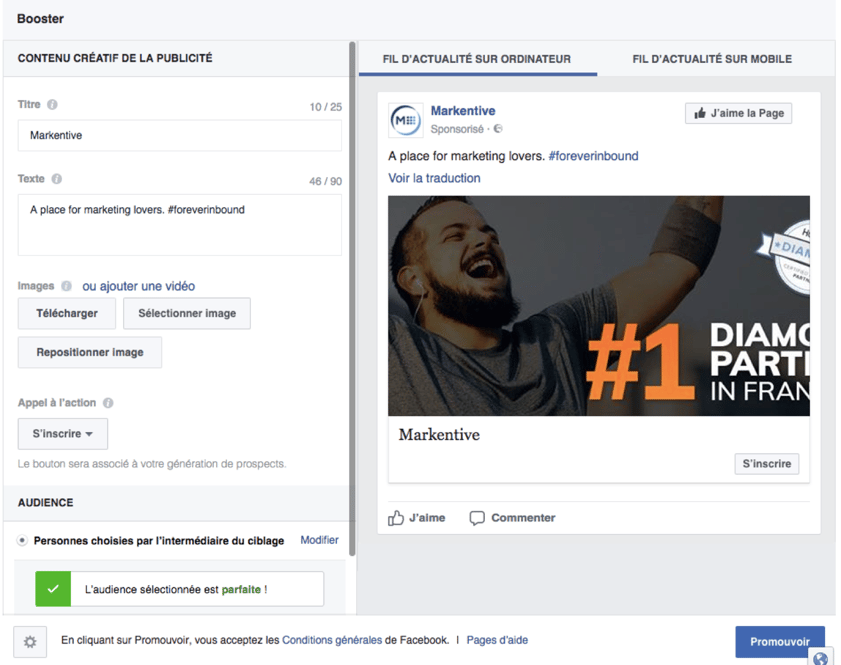The height and width of the screenshot is (665, 841).
Task: Click the left panel vertical scrollbar
Action: coord(351,300)
